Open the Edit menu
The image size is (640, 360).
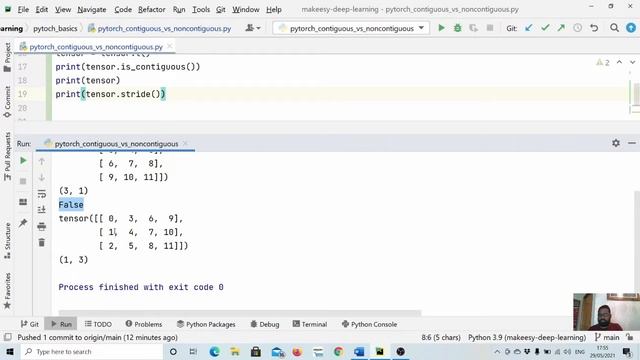[x=42, y=9]
